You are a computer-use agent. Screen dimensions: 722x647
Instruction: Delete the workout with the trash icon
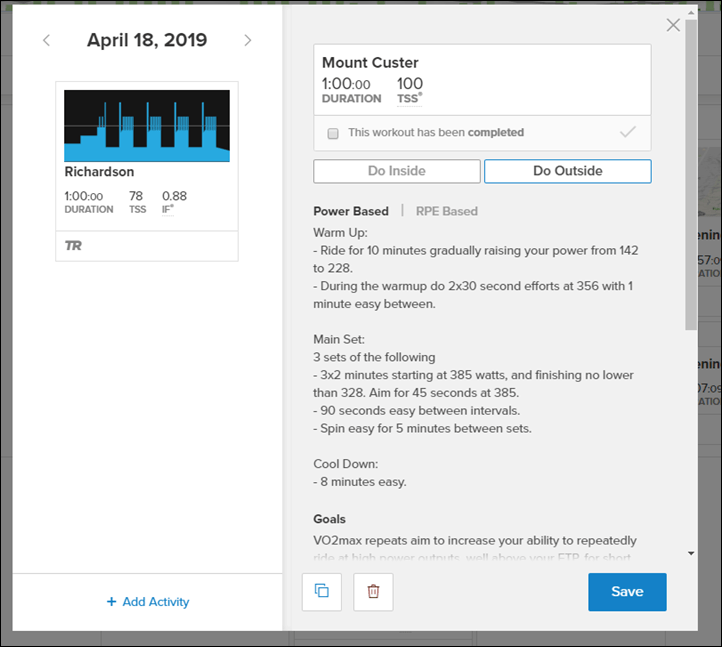tap(373, 591)
